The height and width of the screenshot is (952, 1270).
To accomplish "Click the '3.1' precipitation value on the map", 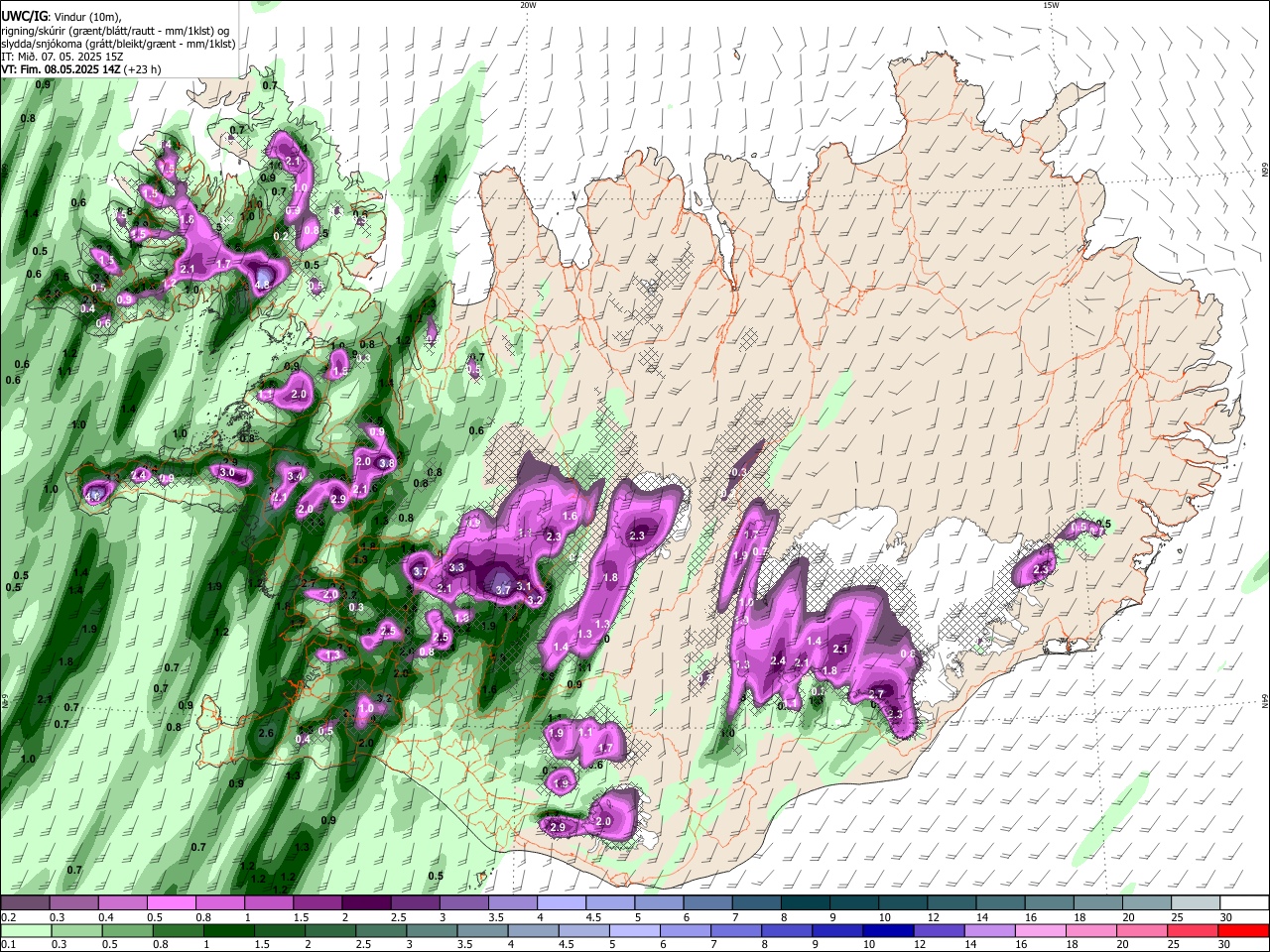I will (x=524, y=586).
